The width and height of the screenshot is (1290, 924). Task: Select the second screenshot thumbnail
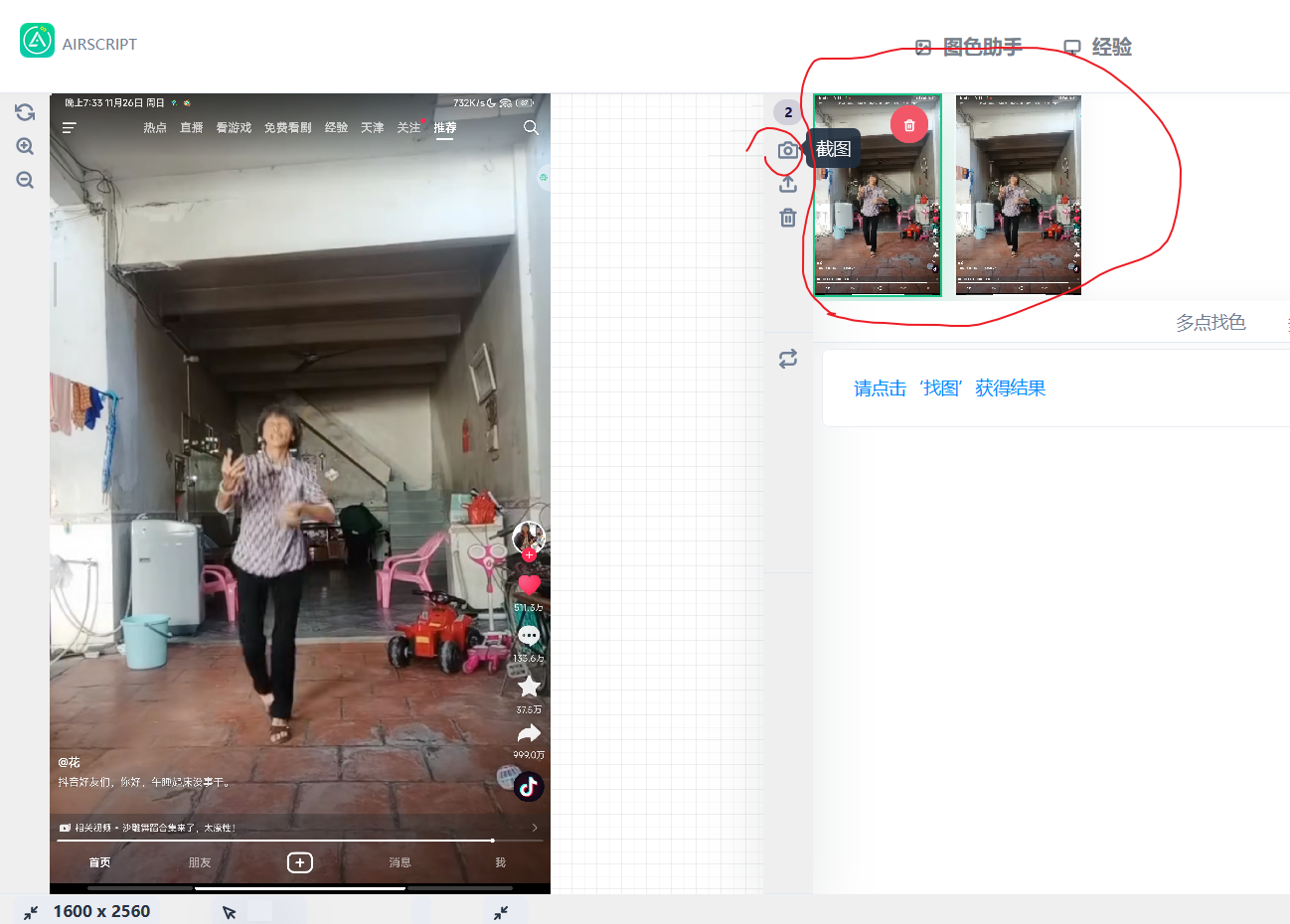1018,196
